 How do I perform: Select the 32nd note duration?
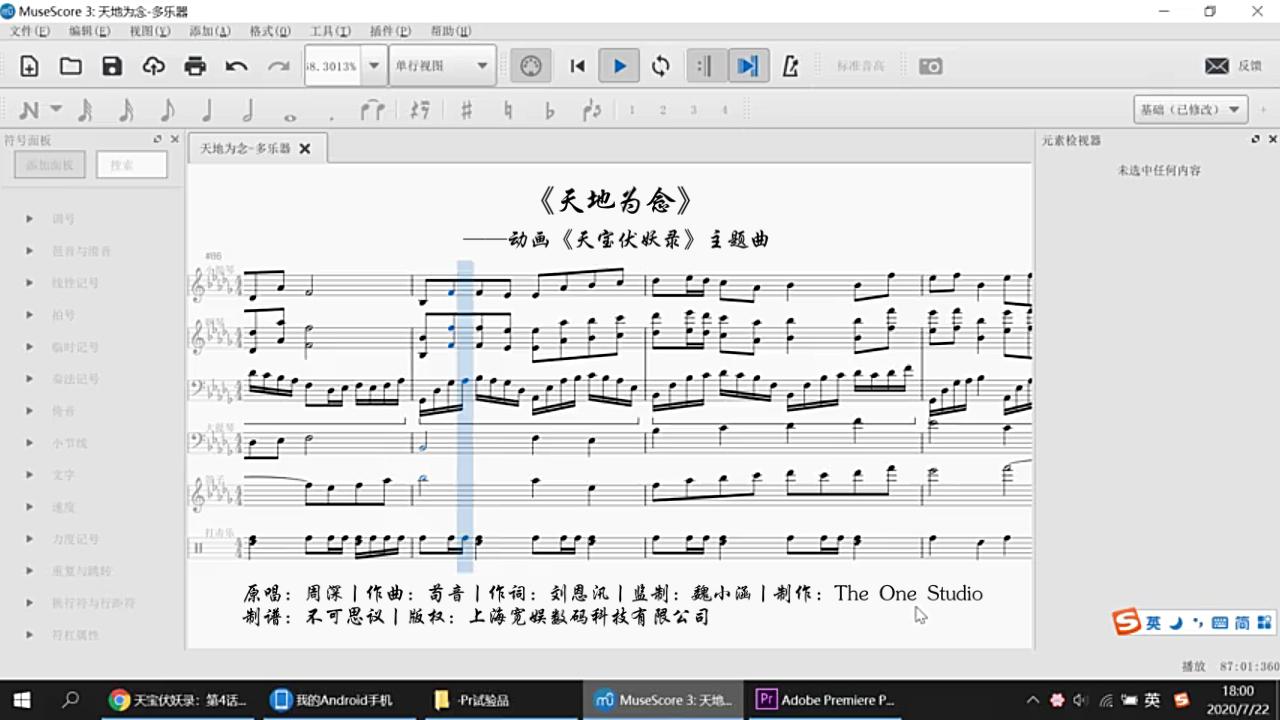86,110
